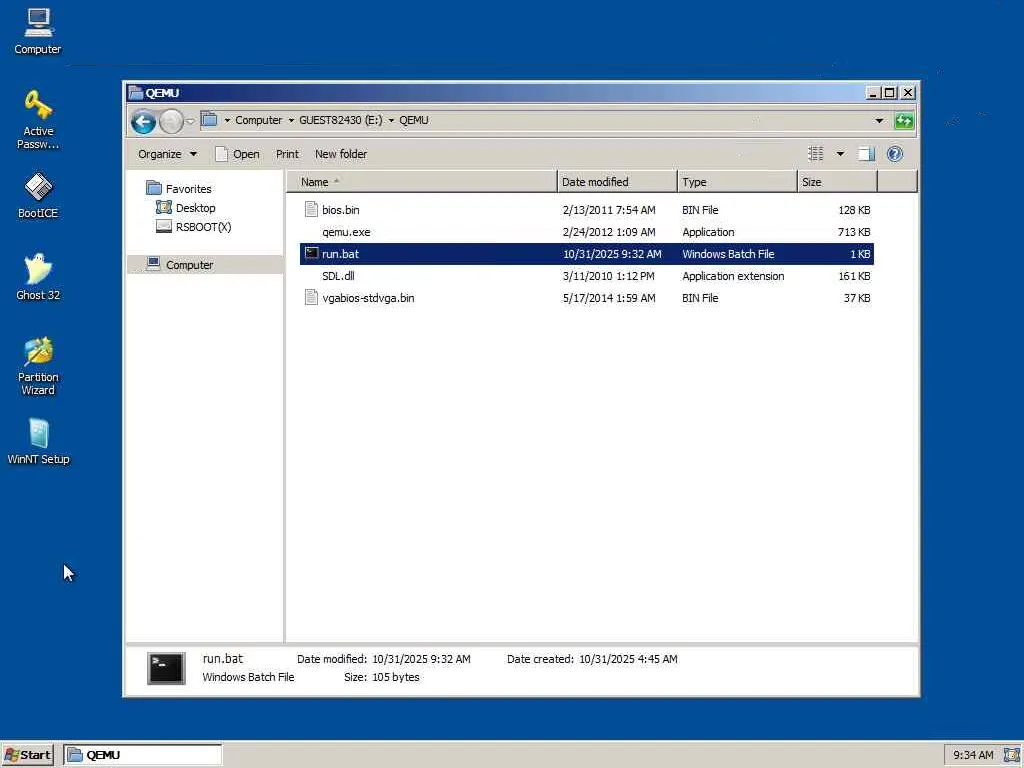Select the BootICE desktop icon

[x=38, y=195]
